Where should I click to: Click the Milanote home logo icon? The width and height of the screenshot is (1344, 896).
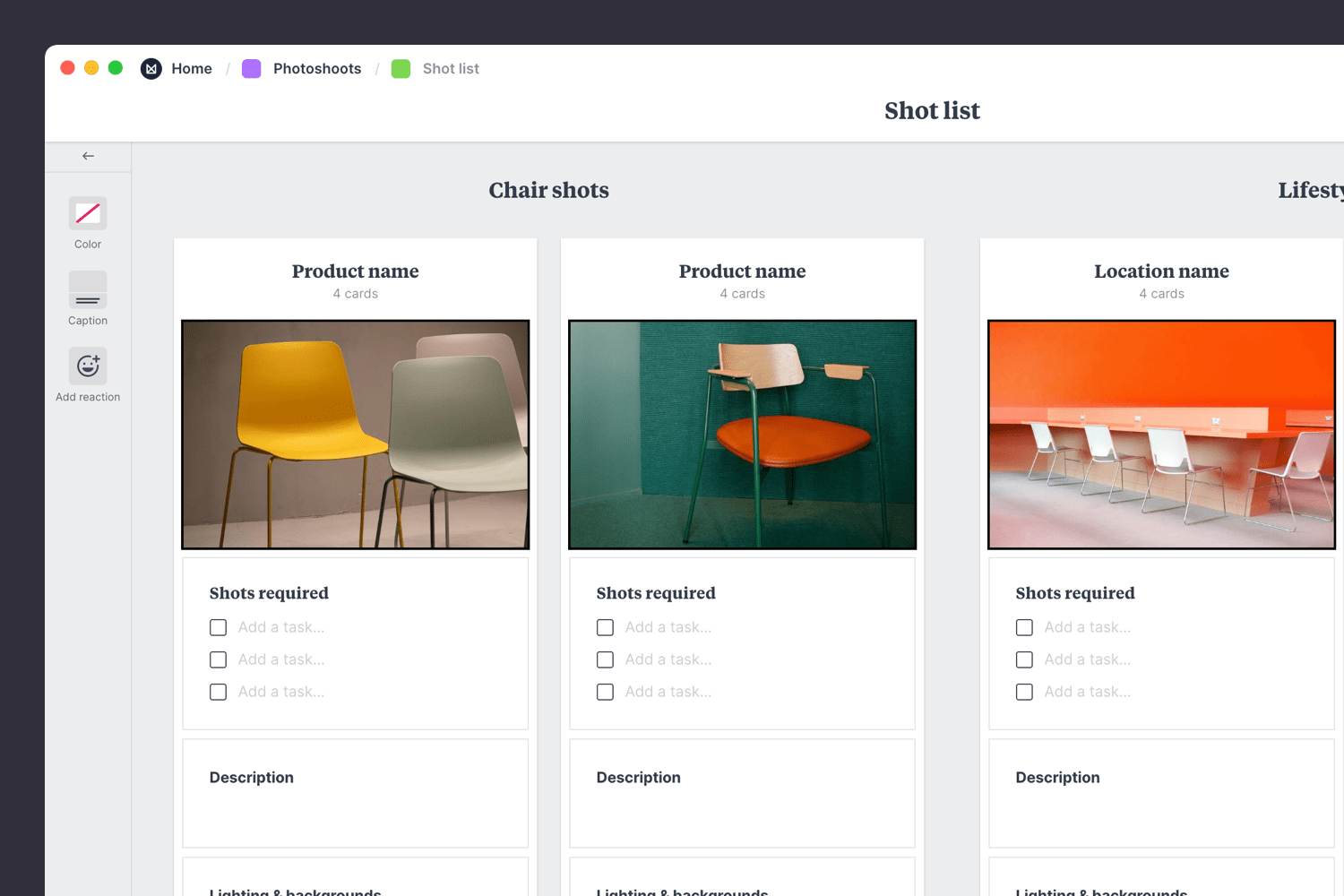151,69
